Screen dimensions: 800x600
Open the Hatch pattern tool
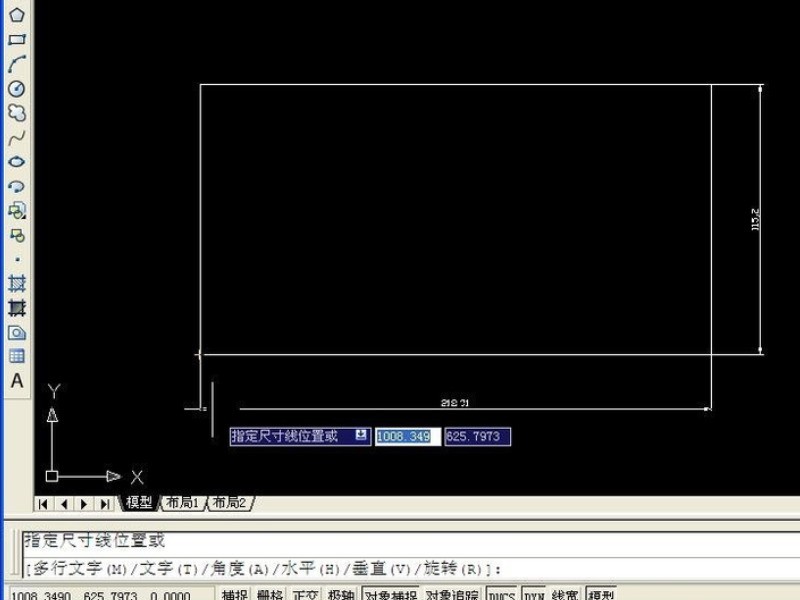pos(17,283)
